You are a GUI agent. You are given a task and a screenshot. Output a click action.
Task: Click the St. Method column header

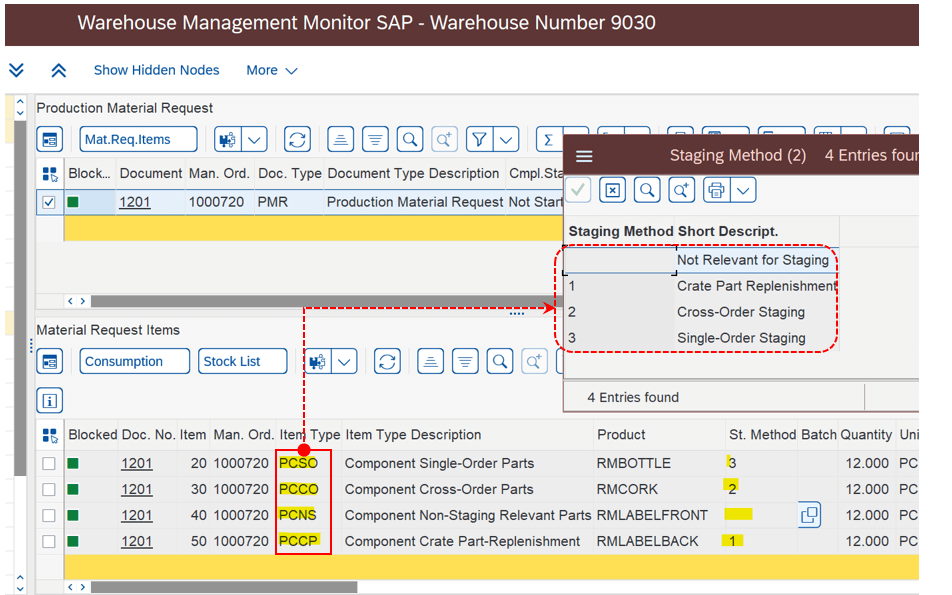pyautogui.click(x=762, y=435)
